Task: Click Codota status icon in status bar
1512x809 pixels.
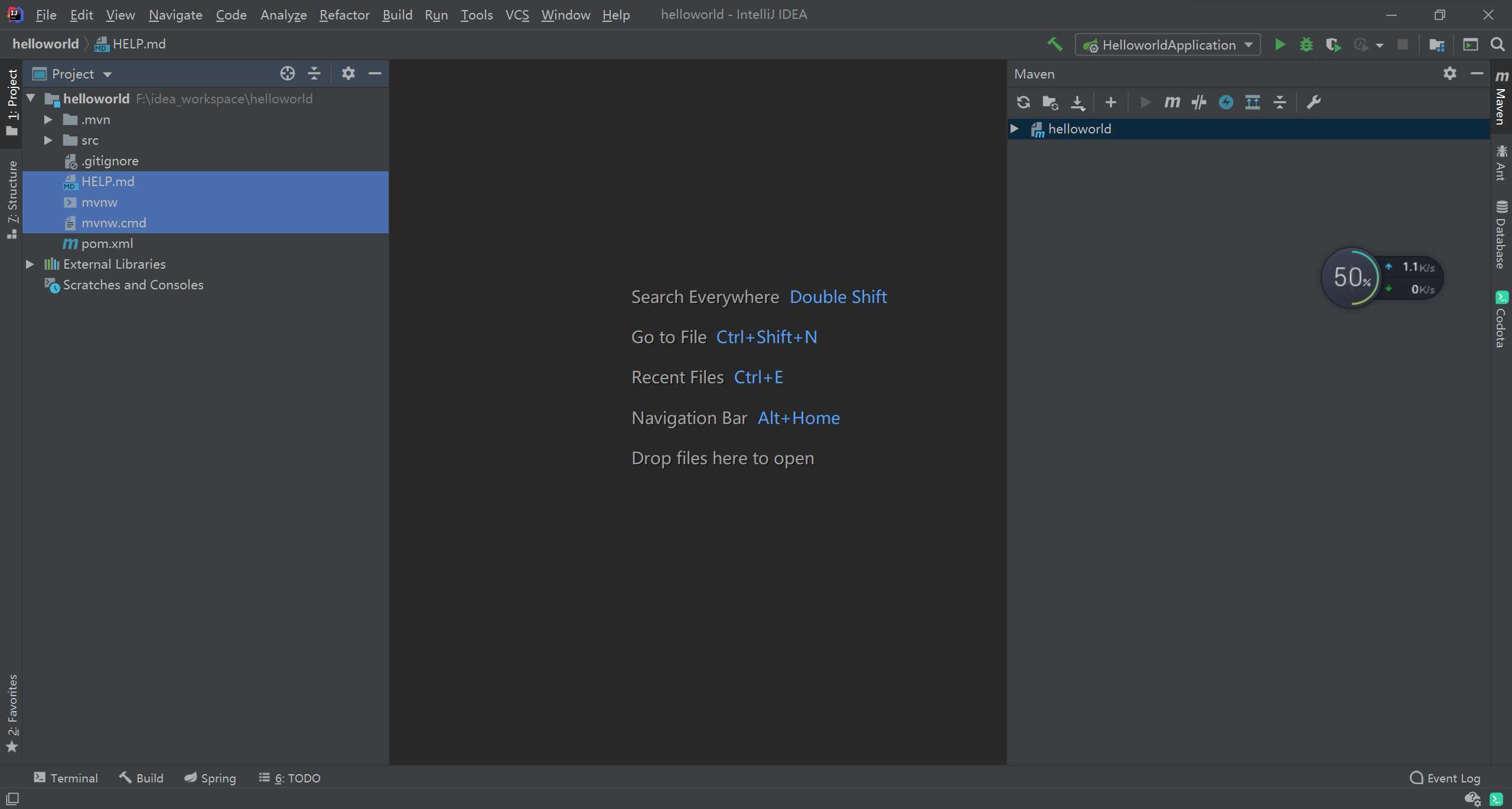Action: click(x=1496, y=799)
